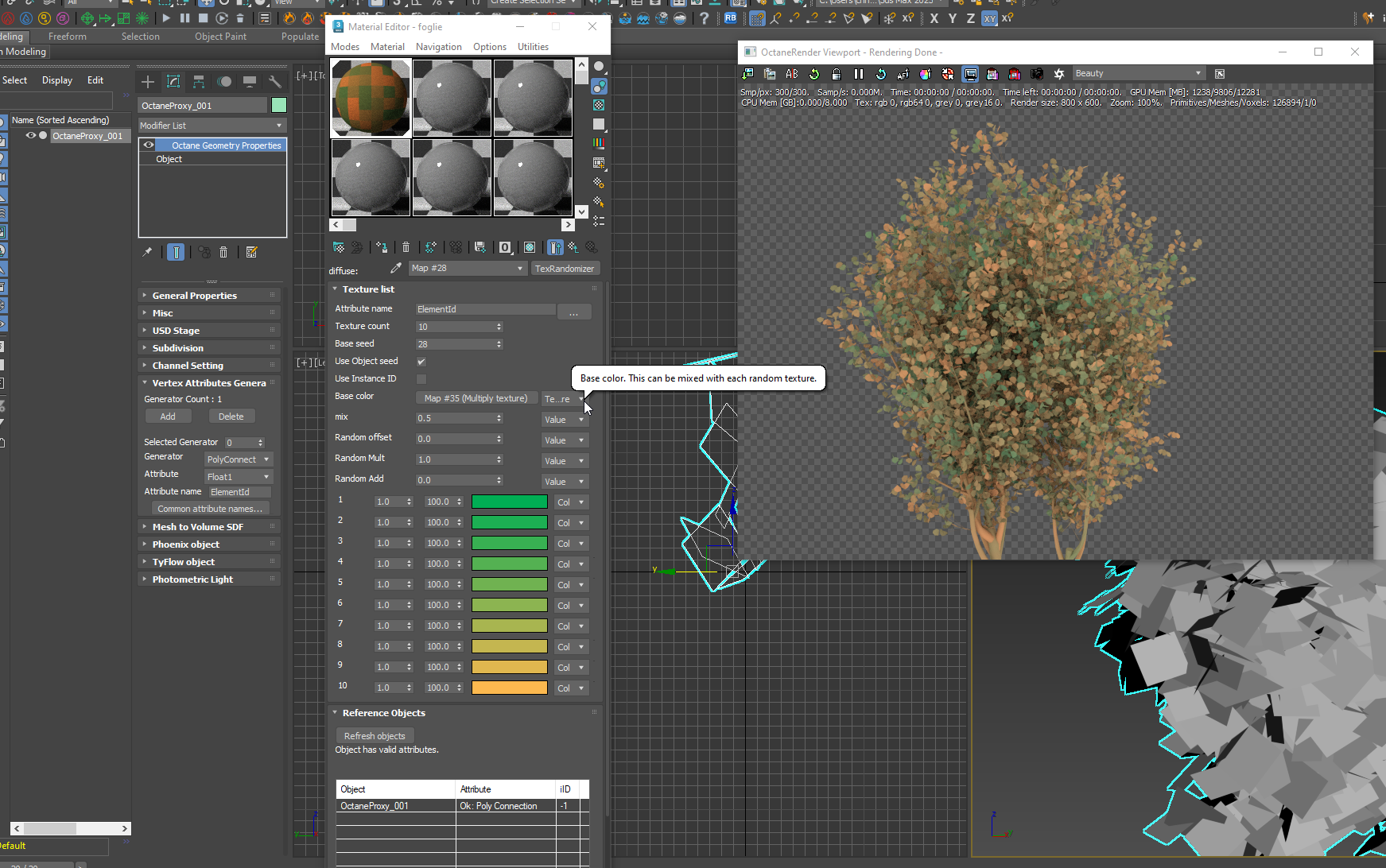Viewport: 1386px width, 868px height.
Task: Open the Utilities menu in Material Editor
Action: (533, 47)
